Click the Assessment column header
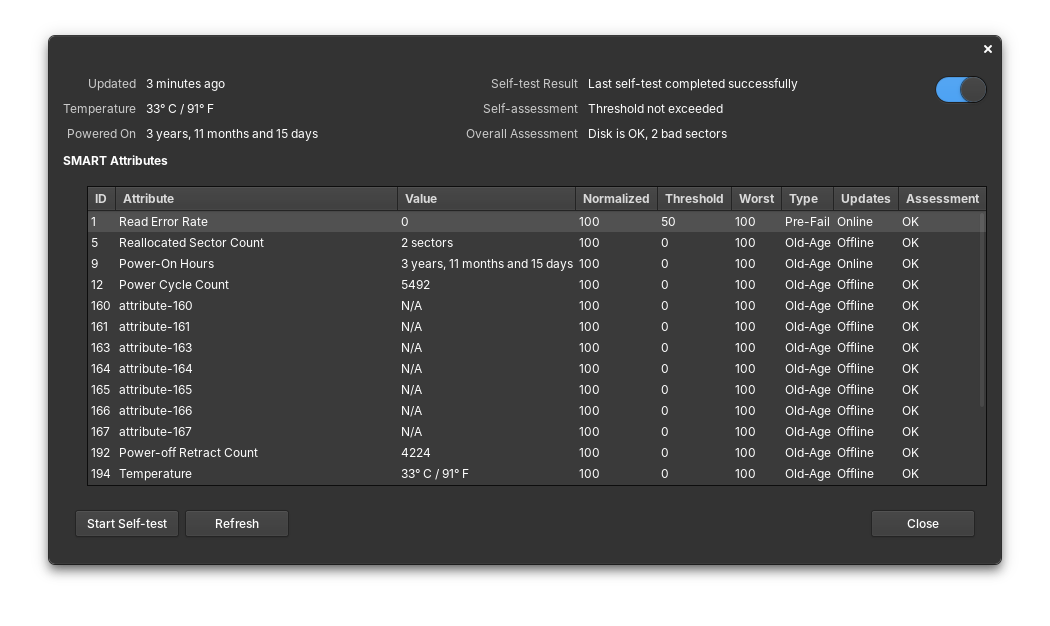 click(940, 198)
